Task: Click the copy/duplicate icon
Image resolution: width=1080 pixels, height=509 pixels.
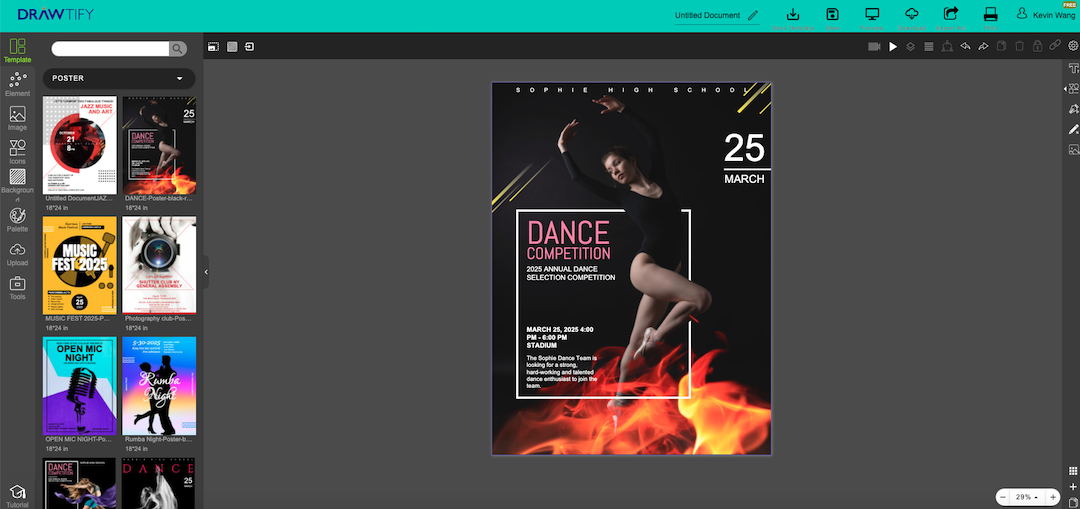Action: click(x=1001, y=47)
